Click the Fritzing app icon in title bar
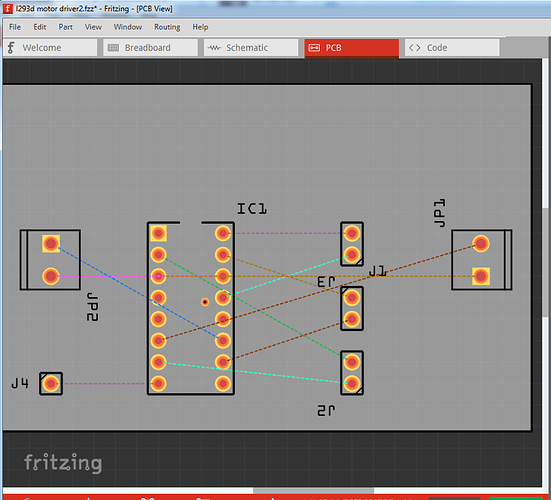The height and width of the screenshot is (500, 551). [8, 8]
